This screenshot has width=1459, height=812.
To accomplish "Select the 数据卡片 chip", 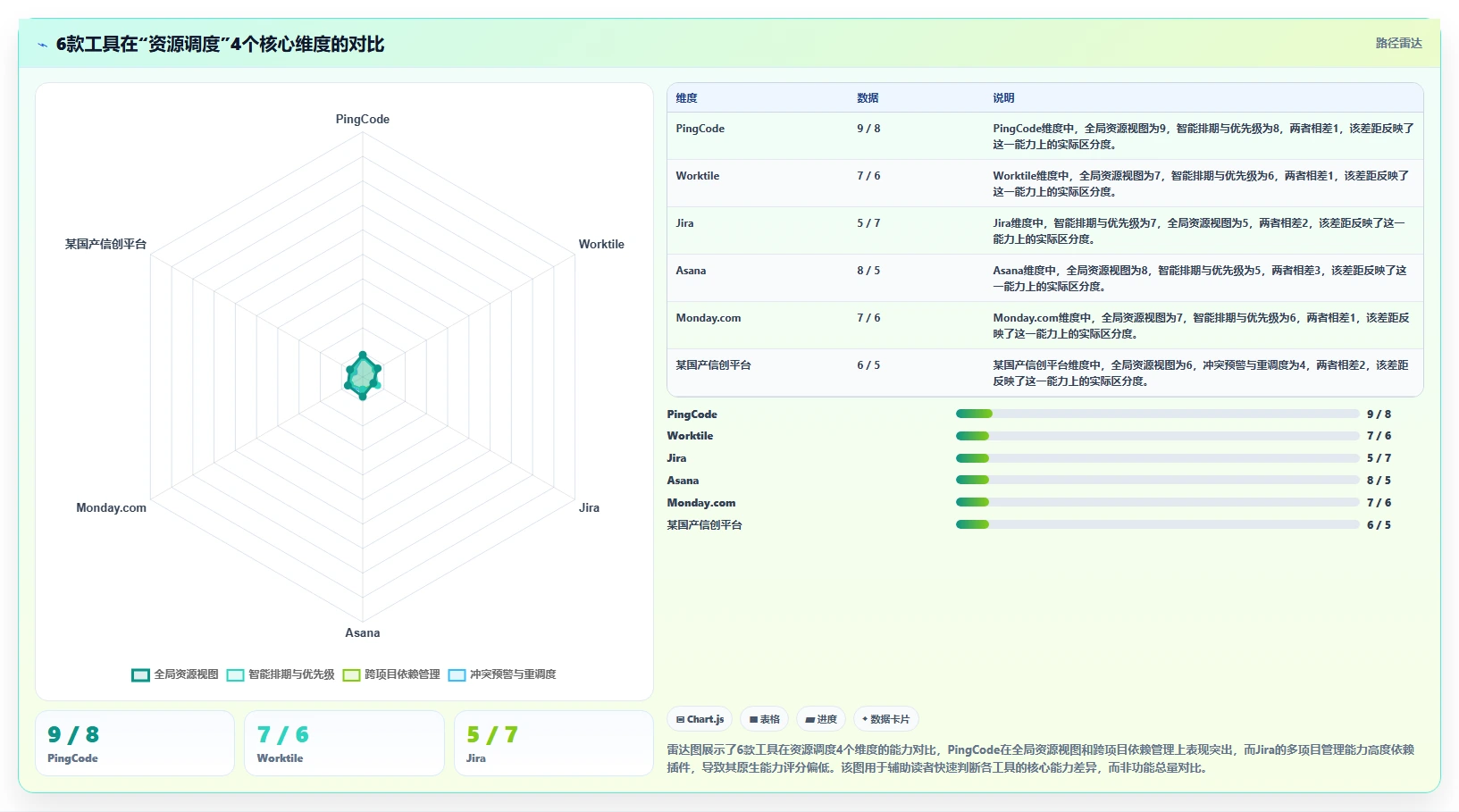I will pyautogui.click(x=885, y=719).
